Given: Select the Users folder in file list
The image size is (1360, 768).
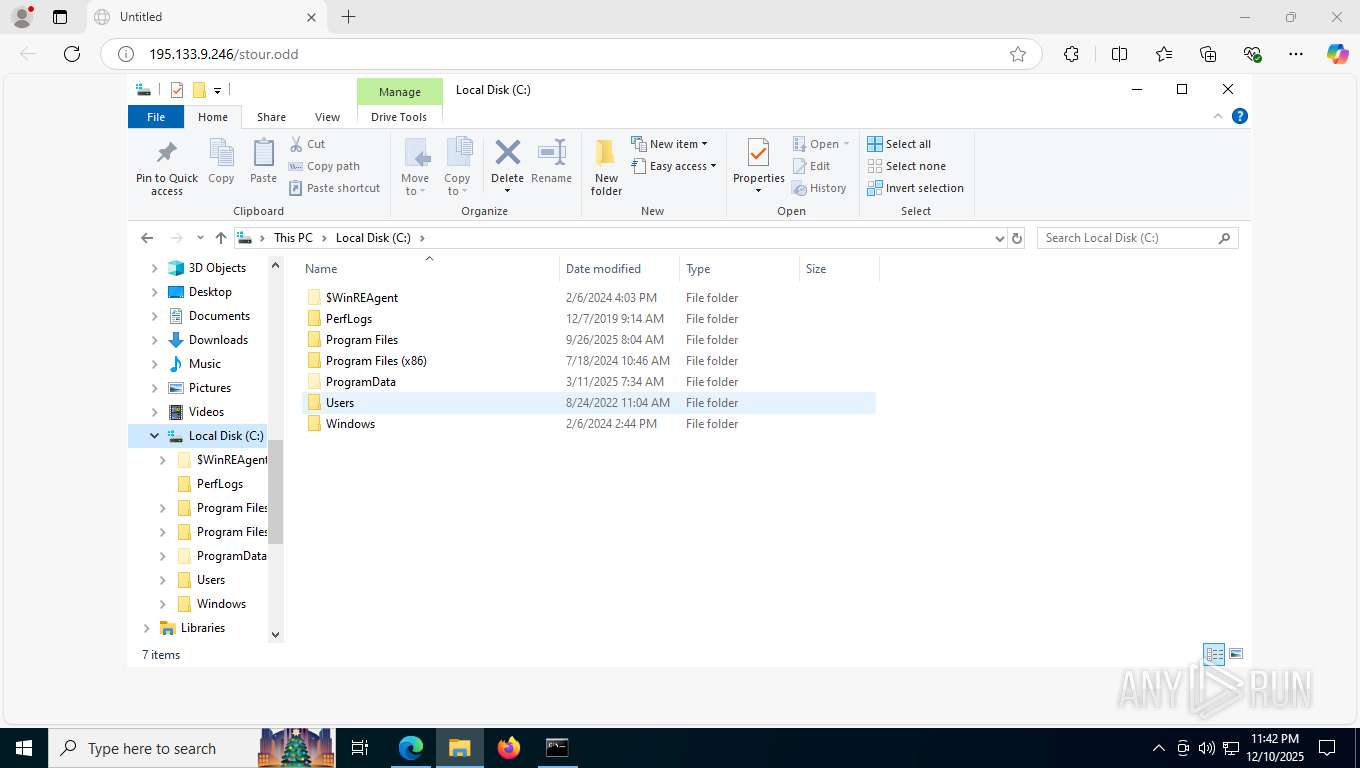Looking at the screenshot, I should (x=588, y=403).
